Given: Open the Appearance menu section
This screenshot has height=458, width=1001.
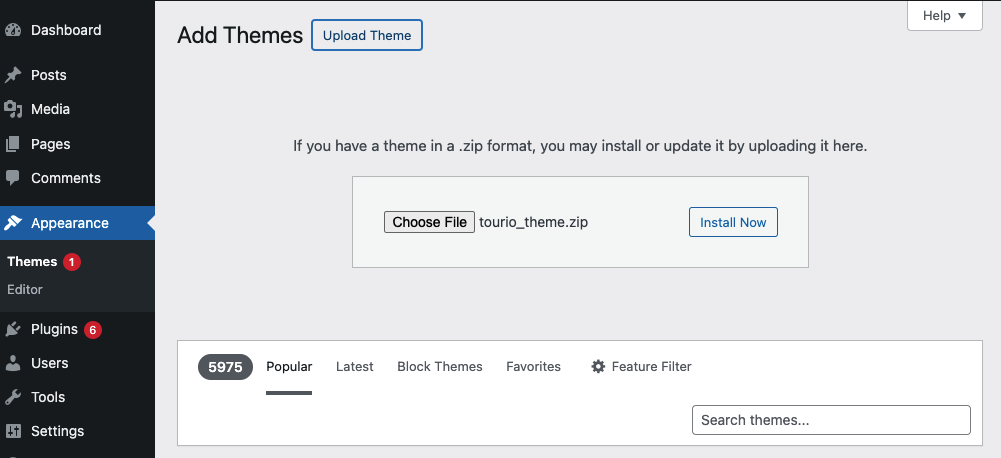Looking at the screenshot, I should pyautogui.click(x=69, y=223).
